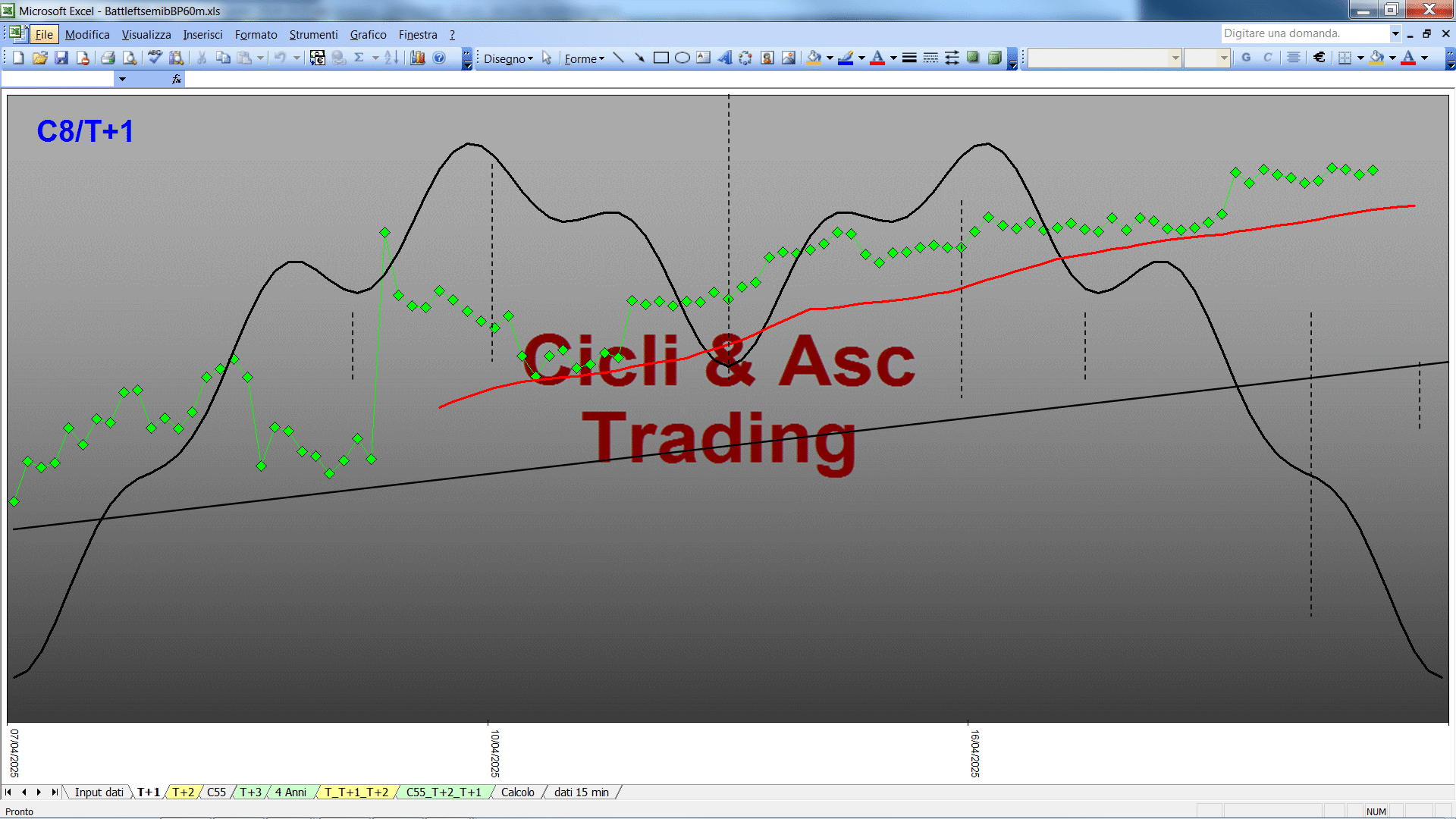Screen dimensions: 1456x819
Task: Apply Drawing toolbar yellow fill color swatch
Action: (x=814, y=58)
